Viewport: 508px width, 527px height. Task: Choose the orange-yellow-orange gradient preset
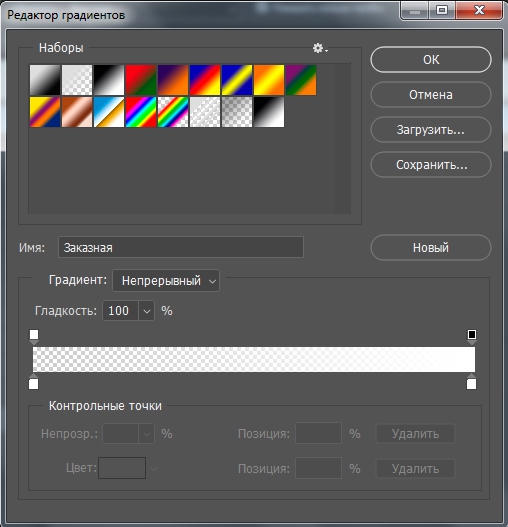269,80
